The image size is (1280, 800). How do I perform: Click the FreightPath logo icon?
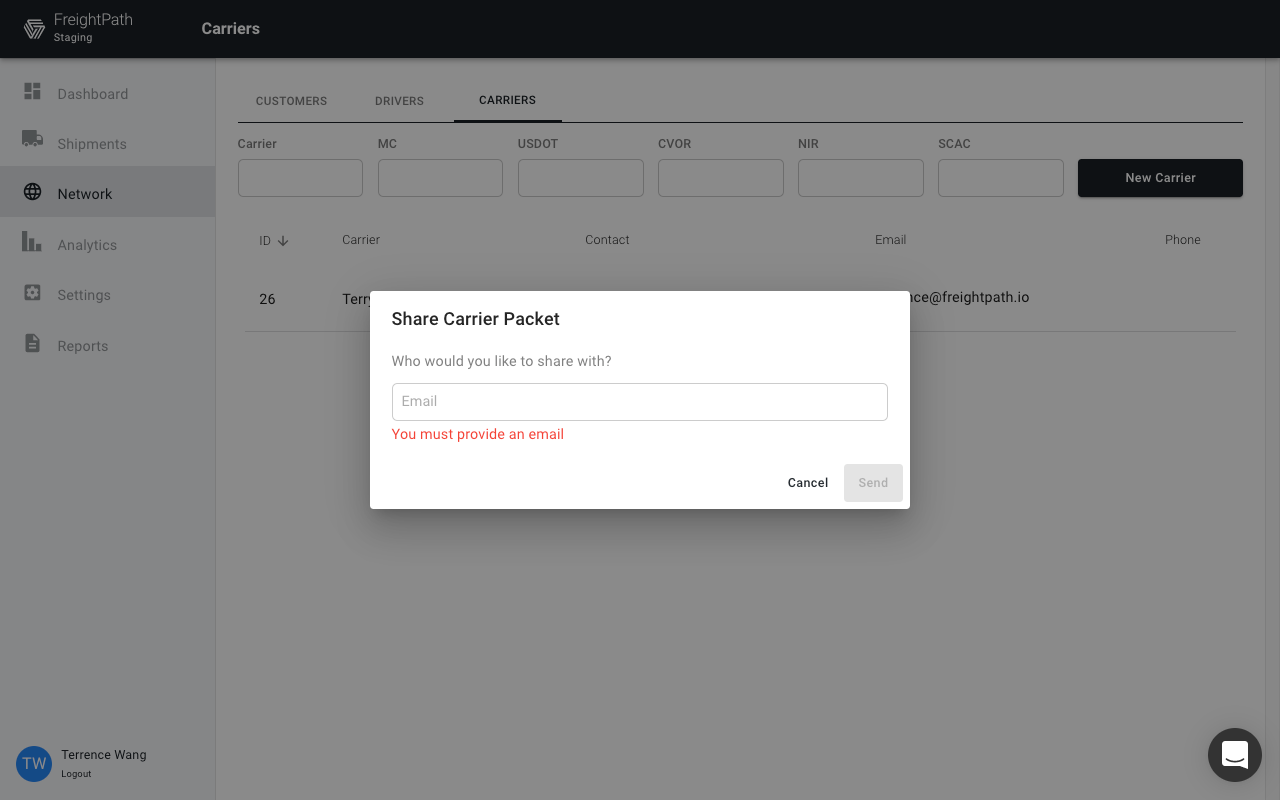[x=34, y=28]
